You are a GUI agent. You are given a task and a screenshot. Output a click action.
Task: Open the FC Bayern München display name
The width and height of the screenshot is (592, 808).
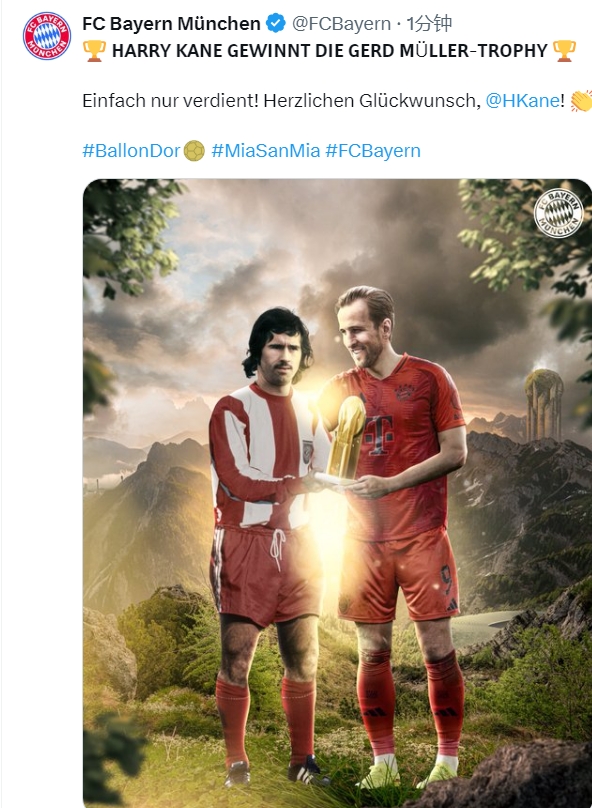tap(172, 23)
